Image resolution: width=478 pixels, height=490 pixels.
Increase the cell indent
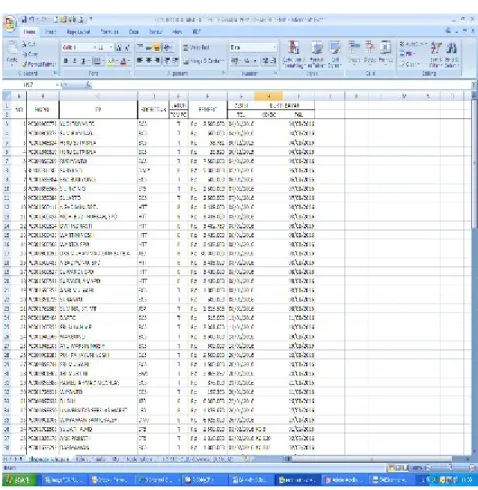pos(176,61)
